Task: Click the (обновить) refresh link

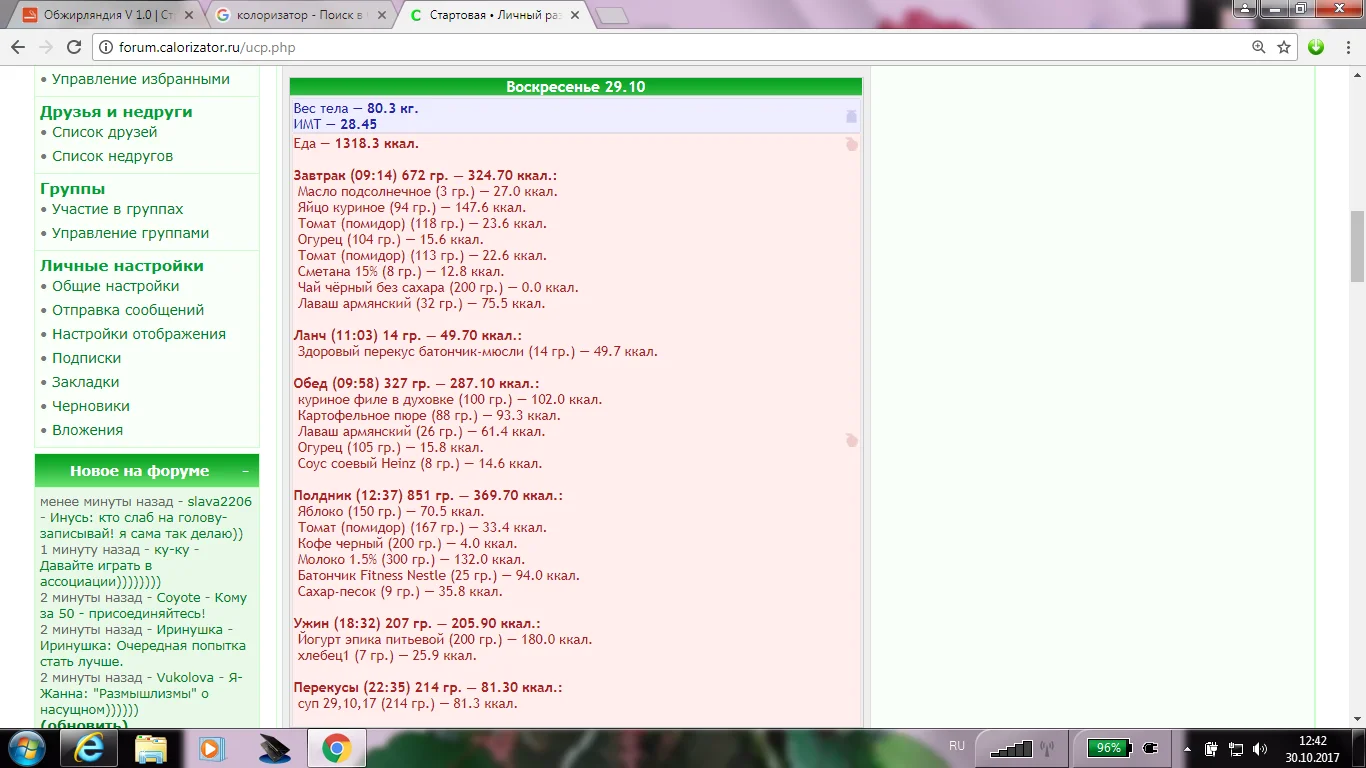Action: coord(84,725)
